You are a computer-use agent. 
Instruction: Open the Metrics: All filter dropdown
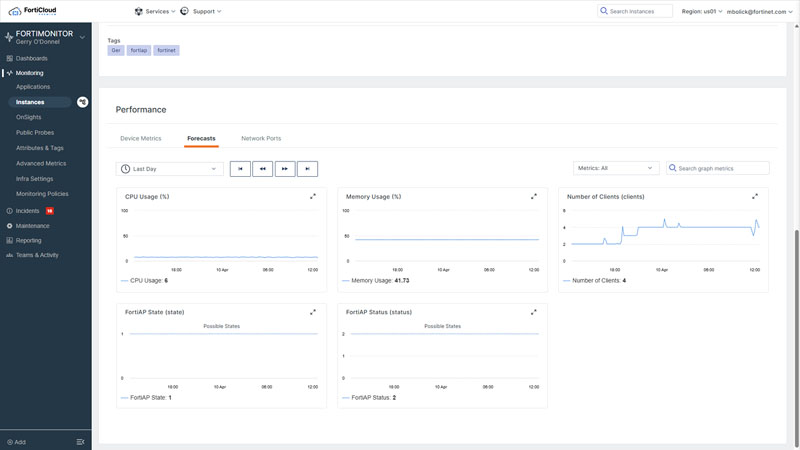point(615,168)
